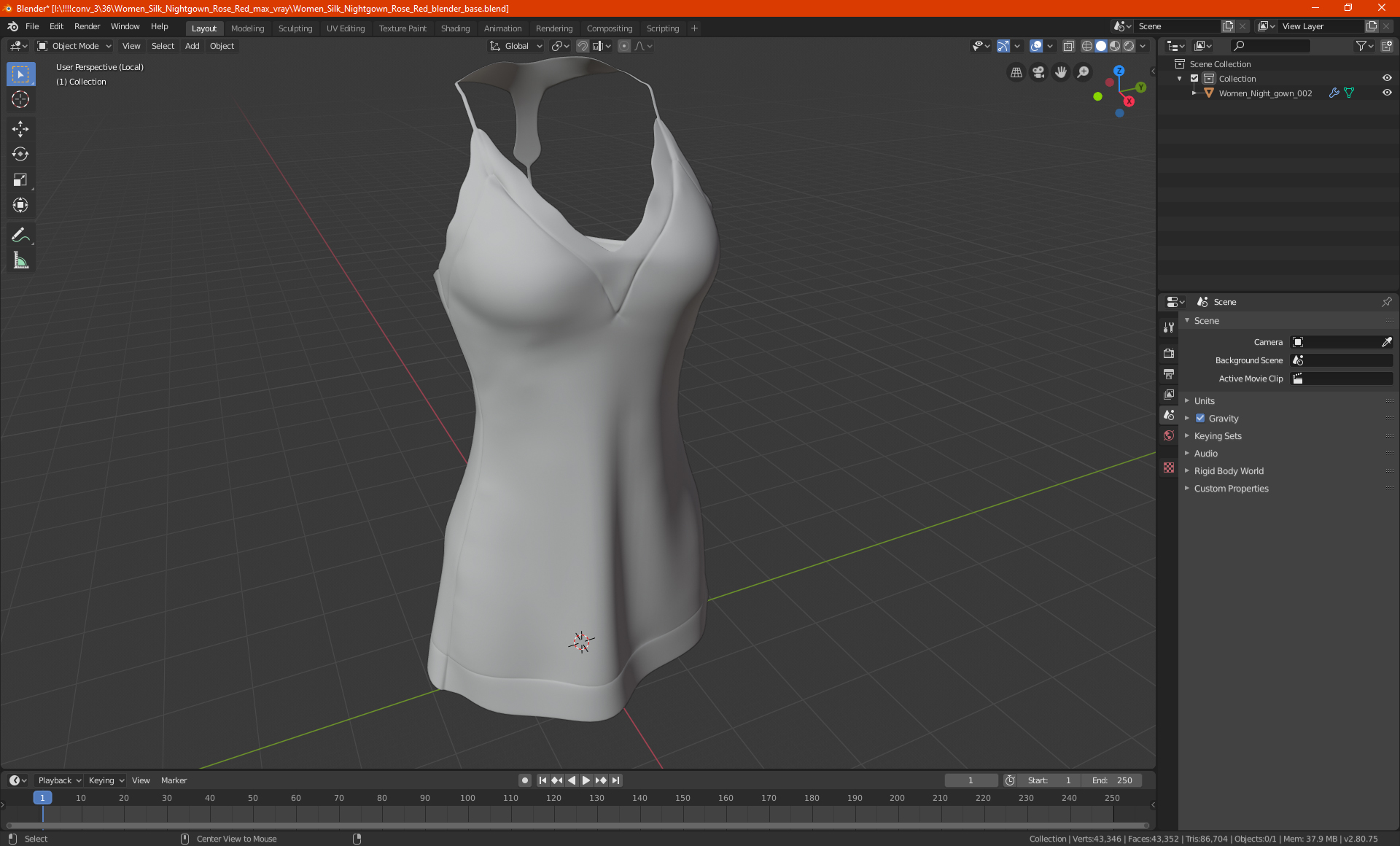Choose the Measure tool
Viewport: 1400px width, 846px height.
20,260
